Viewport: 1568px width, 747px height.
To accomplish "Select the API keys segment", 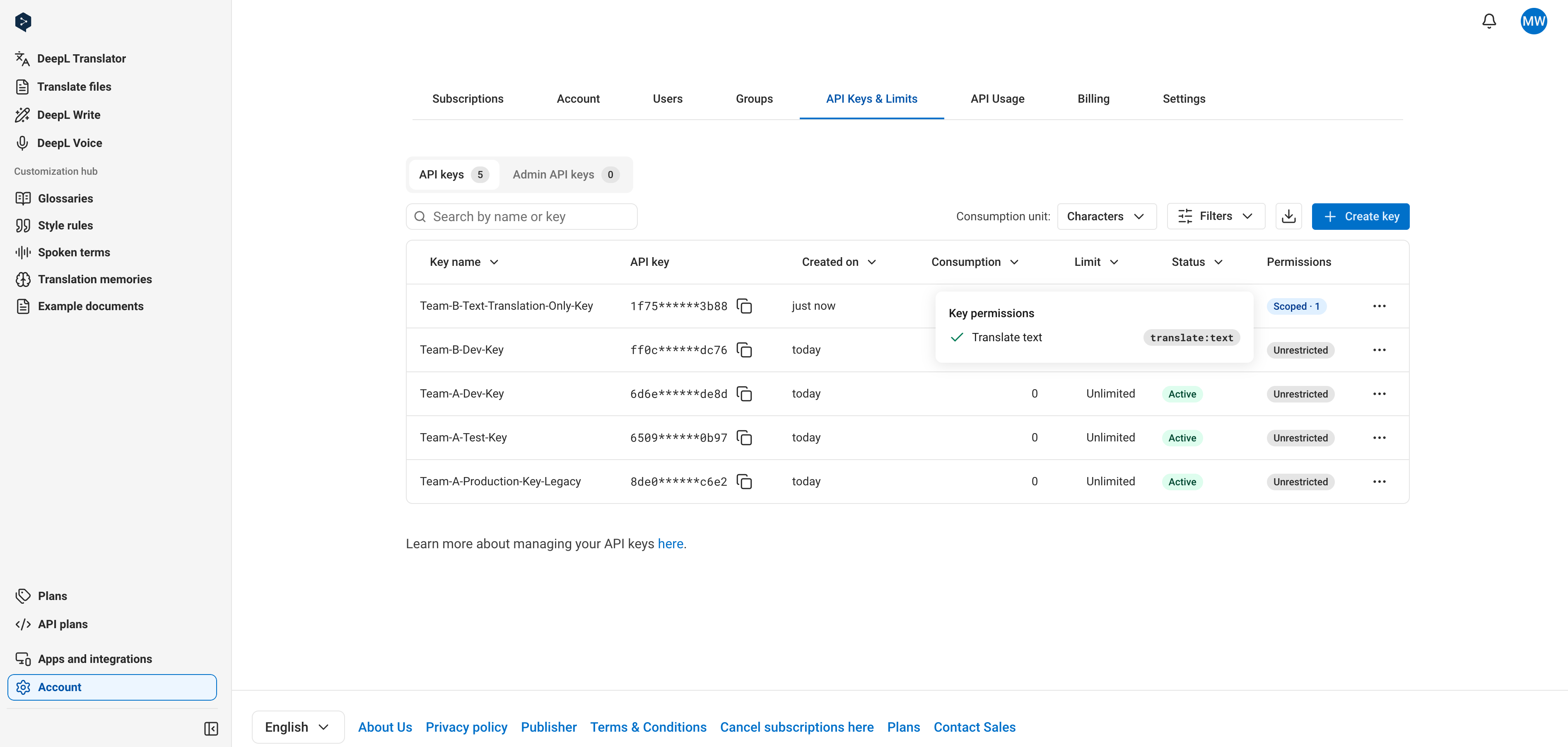I will click(454, 175).
